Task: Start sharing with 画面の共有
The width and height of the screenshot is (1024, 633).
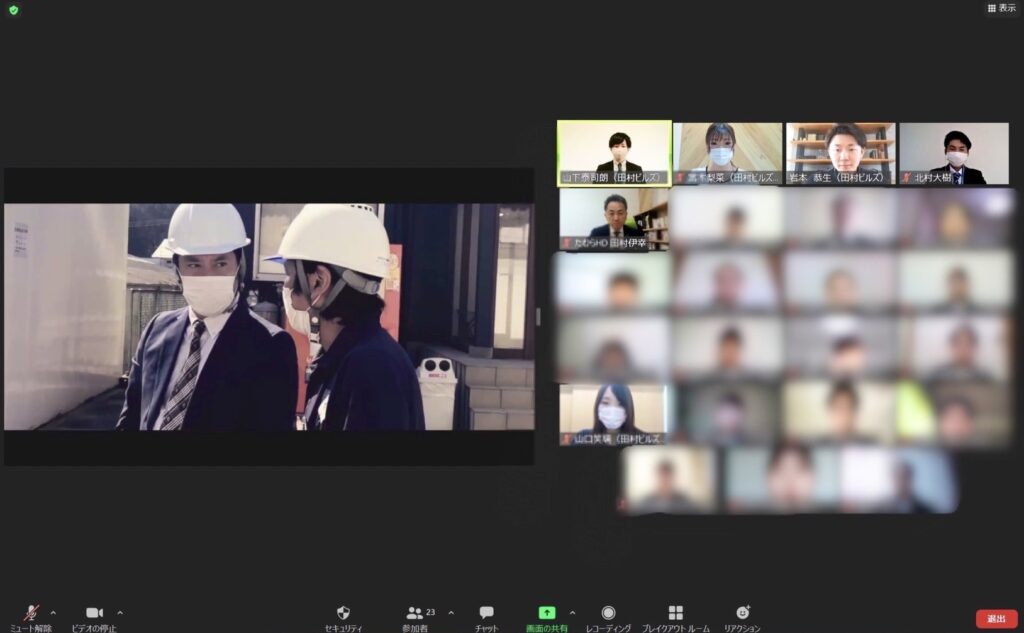Action: (548, 613)
